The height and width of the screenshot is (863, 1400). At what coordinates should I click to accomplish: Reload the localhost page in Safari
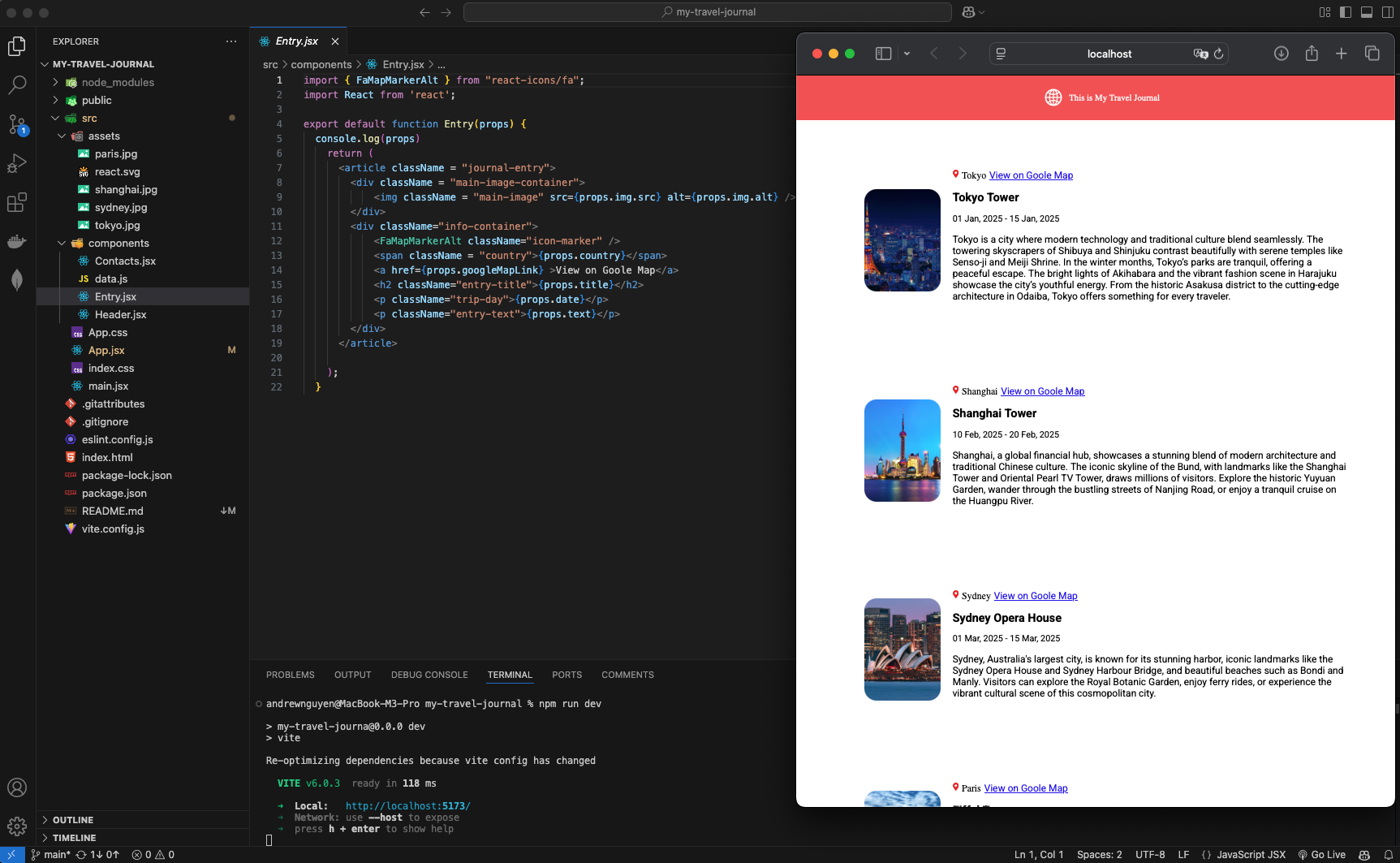point(1218,54)
